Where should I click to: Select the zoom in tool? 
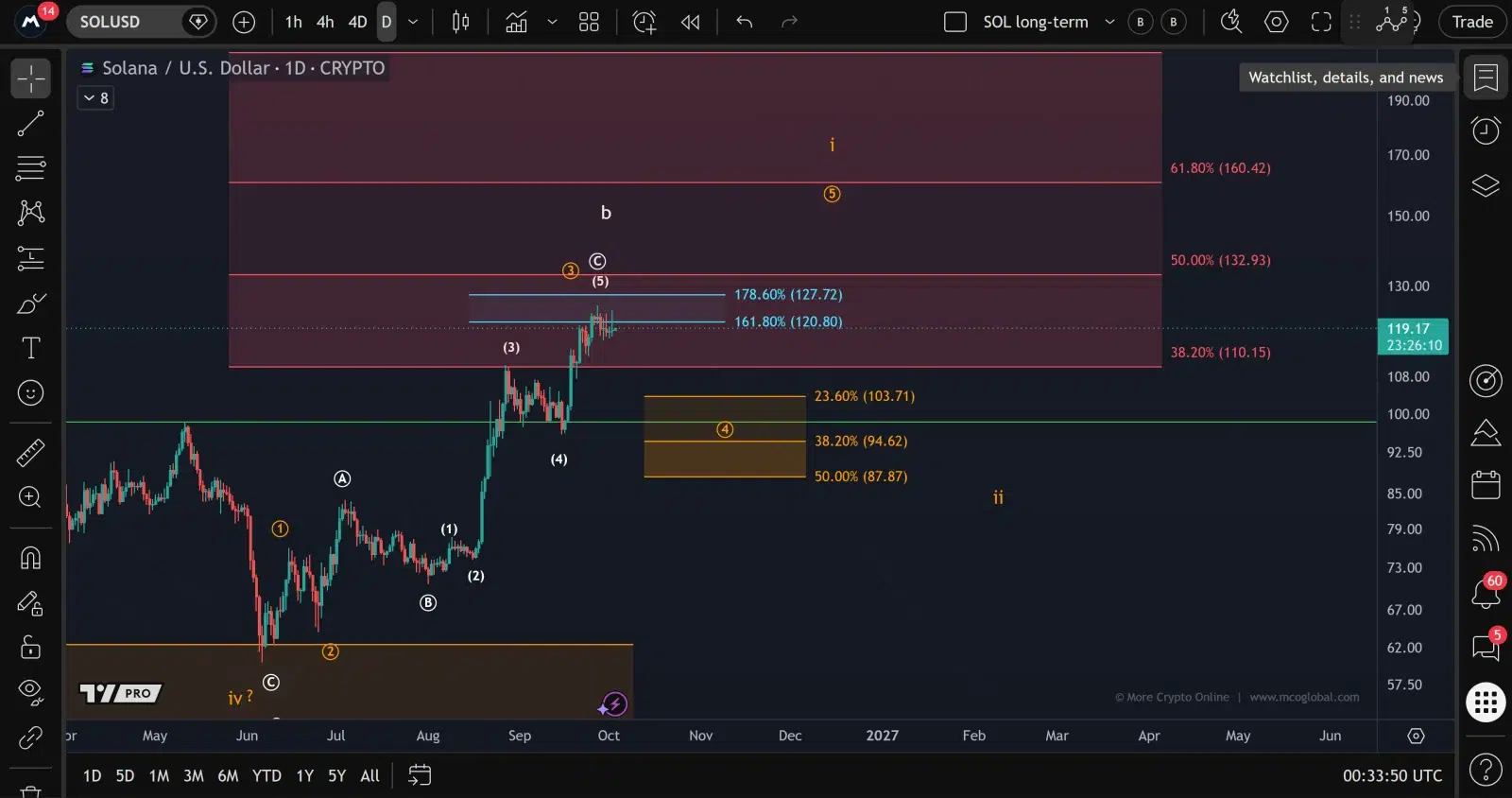click(x=31, y=497)
